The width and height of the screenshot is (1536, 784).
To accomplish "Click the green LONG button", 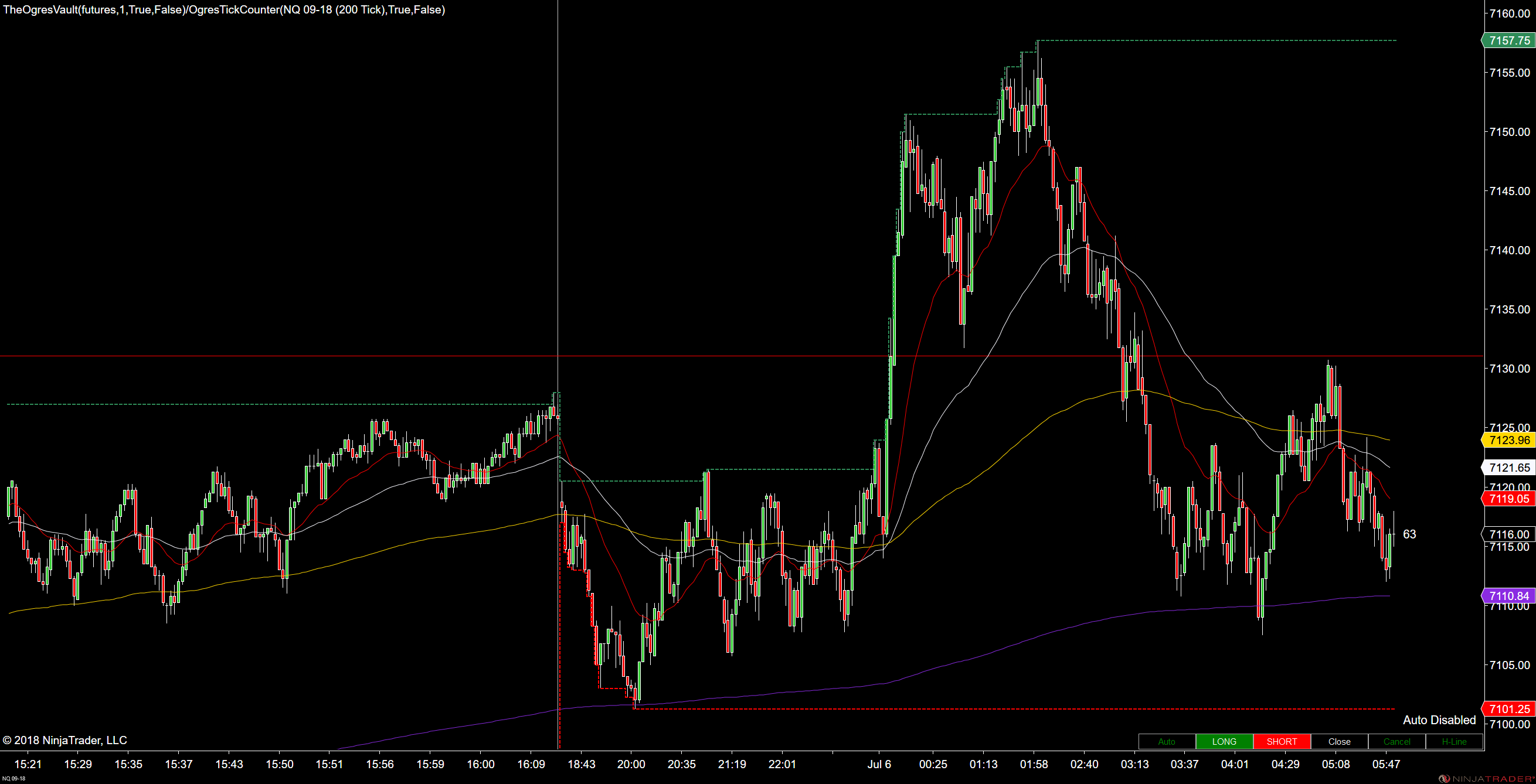I will click(1224, 742).
